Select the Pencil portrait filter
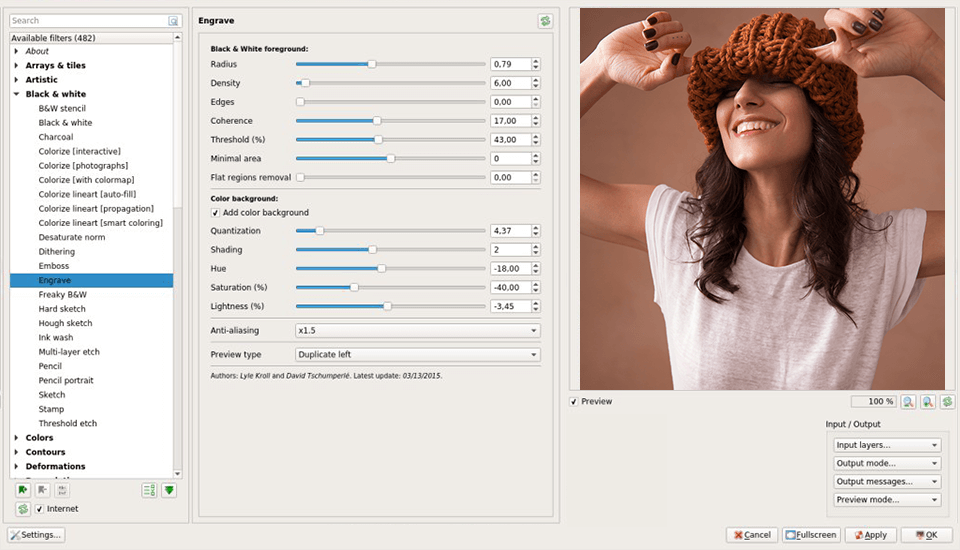This screenshot has width=960, height=550. [x=66, y=380]
